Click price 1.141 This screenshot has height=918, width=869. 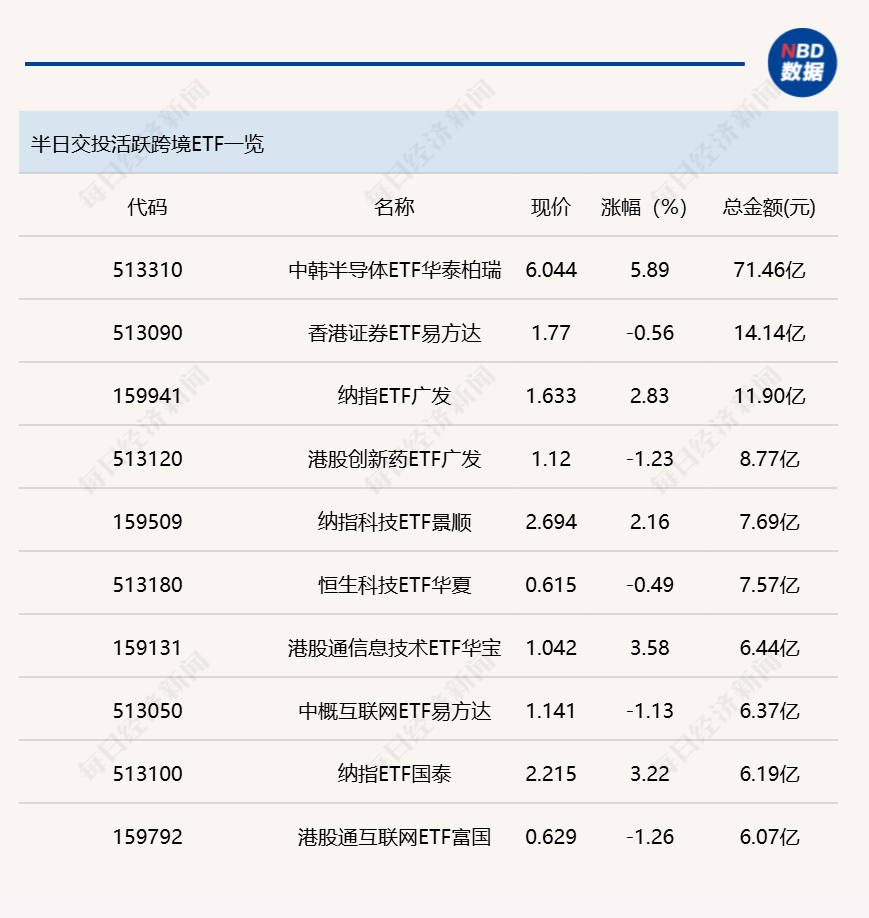coord(551,711)
